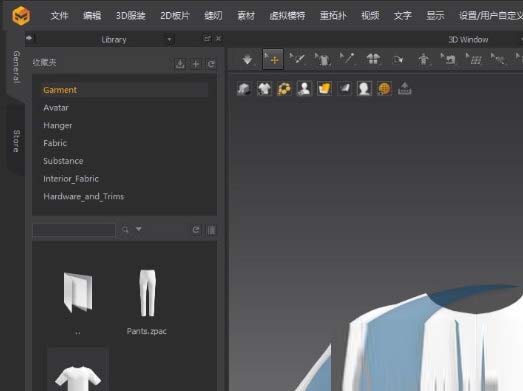Add a favorite with the plus icon
Screen dimensions: 523x391
coord(196,64)
